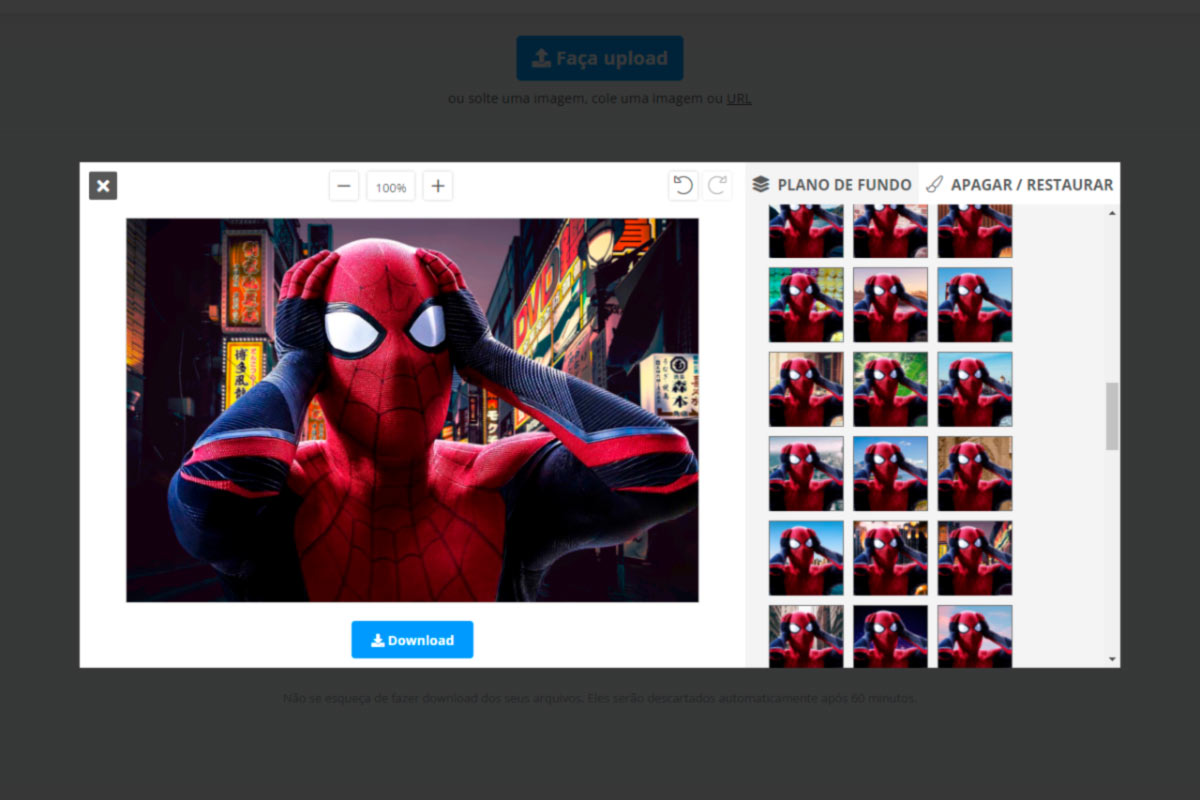This screenshot has width=1200, height=800.
Task: Pick the pink sky background thumbnail
Action: (x=975, y=636)
